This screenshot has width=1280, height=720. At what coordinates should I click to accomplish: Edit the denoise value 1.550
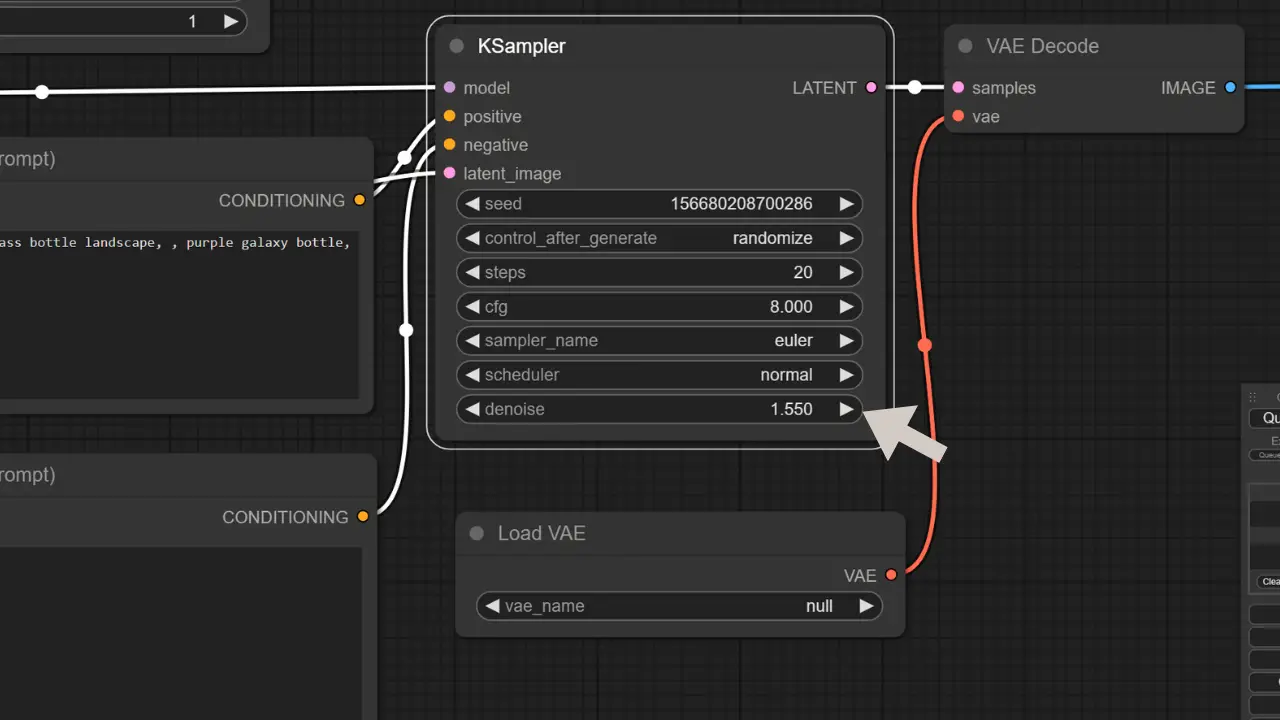pyautogui.click(x=791, y=409)
